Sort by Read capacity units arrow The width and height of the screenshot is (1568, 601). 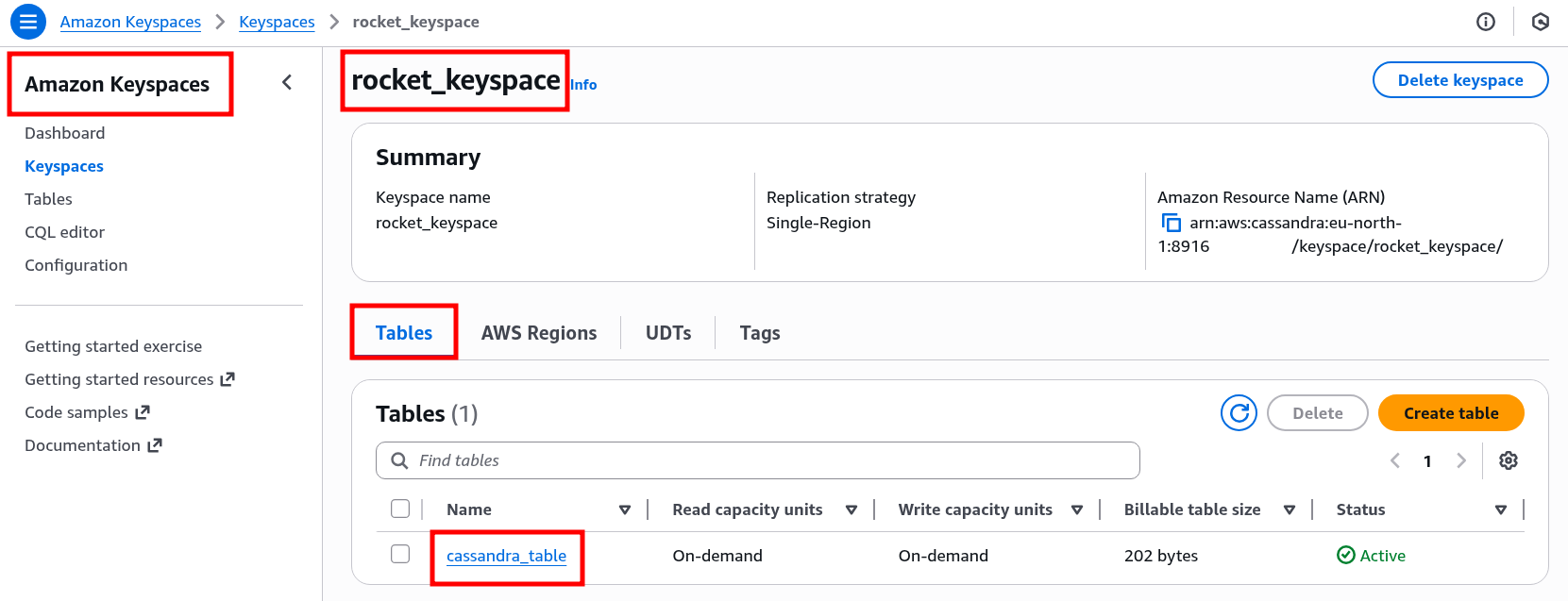[x=851, y=510]
